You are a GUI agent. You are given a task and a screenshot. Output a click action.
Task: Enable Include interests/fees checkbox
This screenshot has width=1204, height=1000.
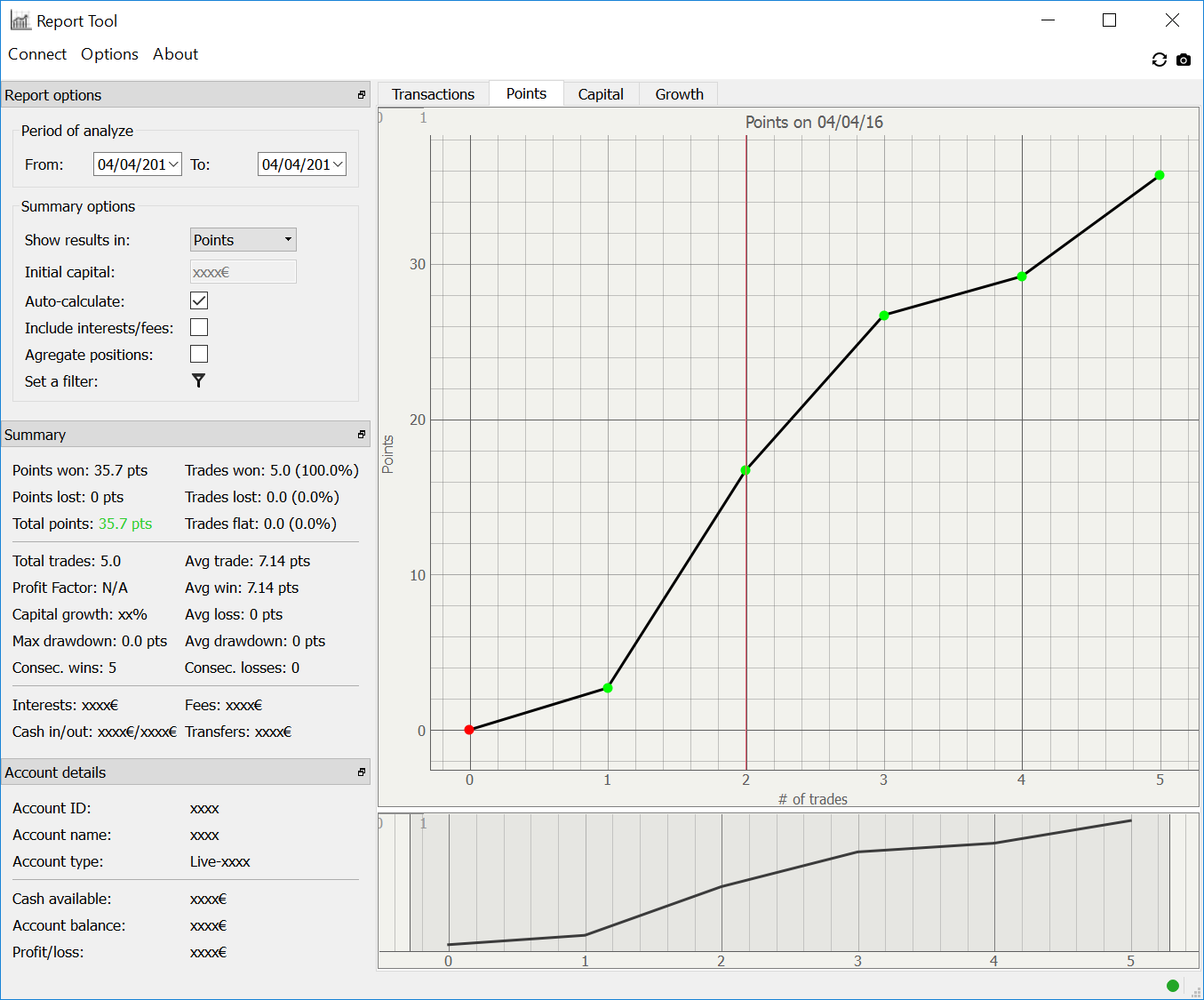pyautogui.click(x=199, y=328)
